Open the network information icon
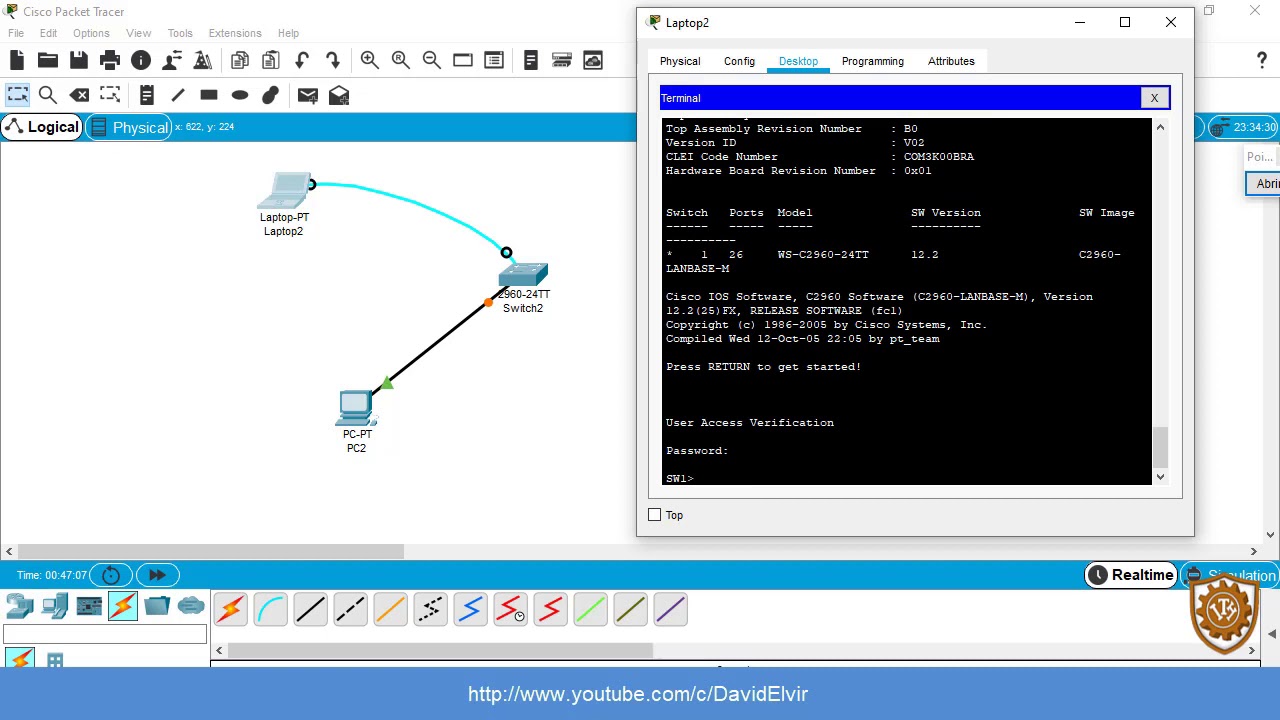This screenshot has width=1280, height=720. (x=141, y=61)
